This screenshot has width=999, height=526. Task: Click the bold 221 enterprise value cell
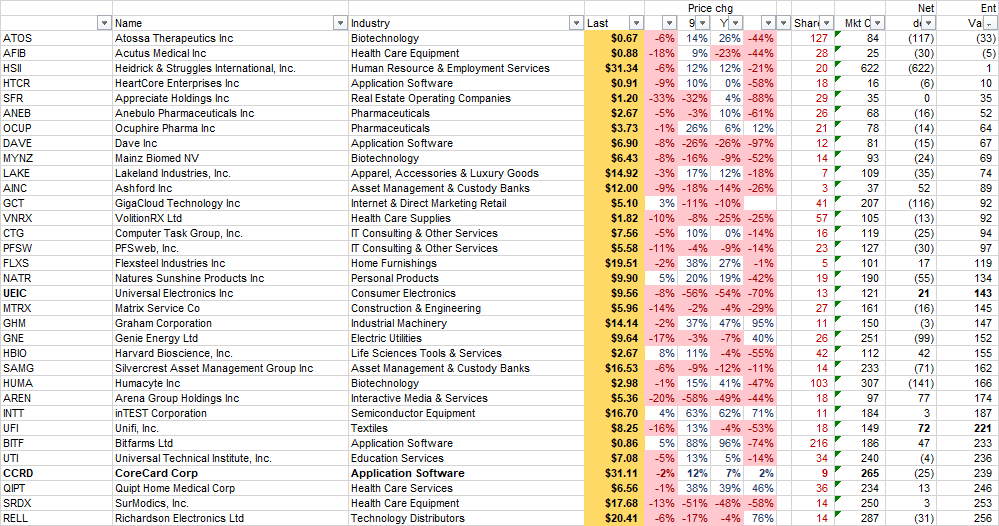tap(968, 428)
